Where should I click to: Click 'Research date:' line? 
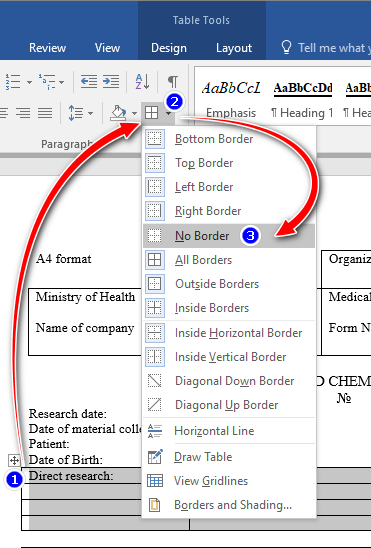tap(68, 414)
